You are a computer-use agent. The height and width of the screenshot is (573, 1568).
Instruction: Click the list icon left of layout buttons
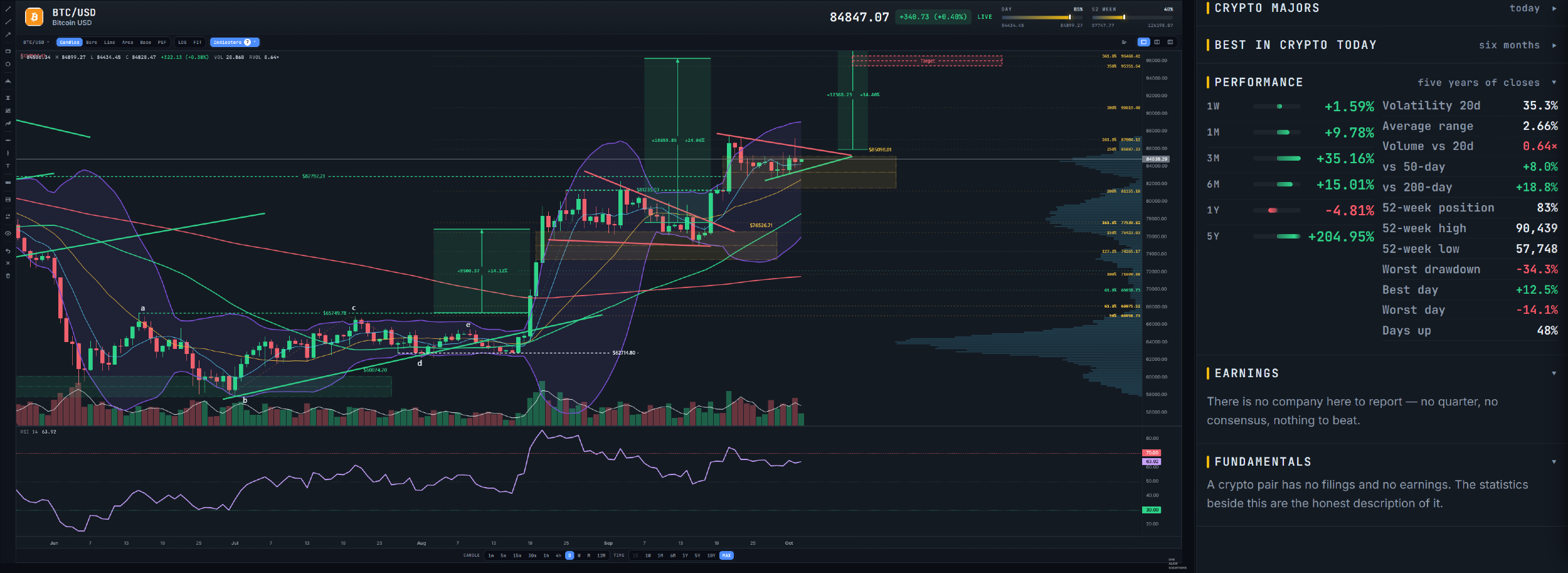[1124, 42]
